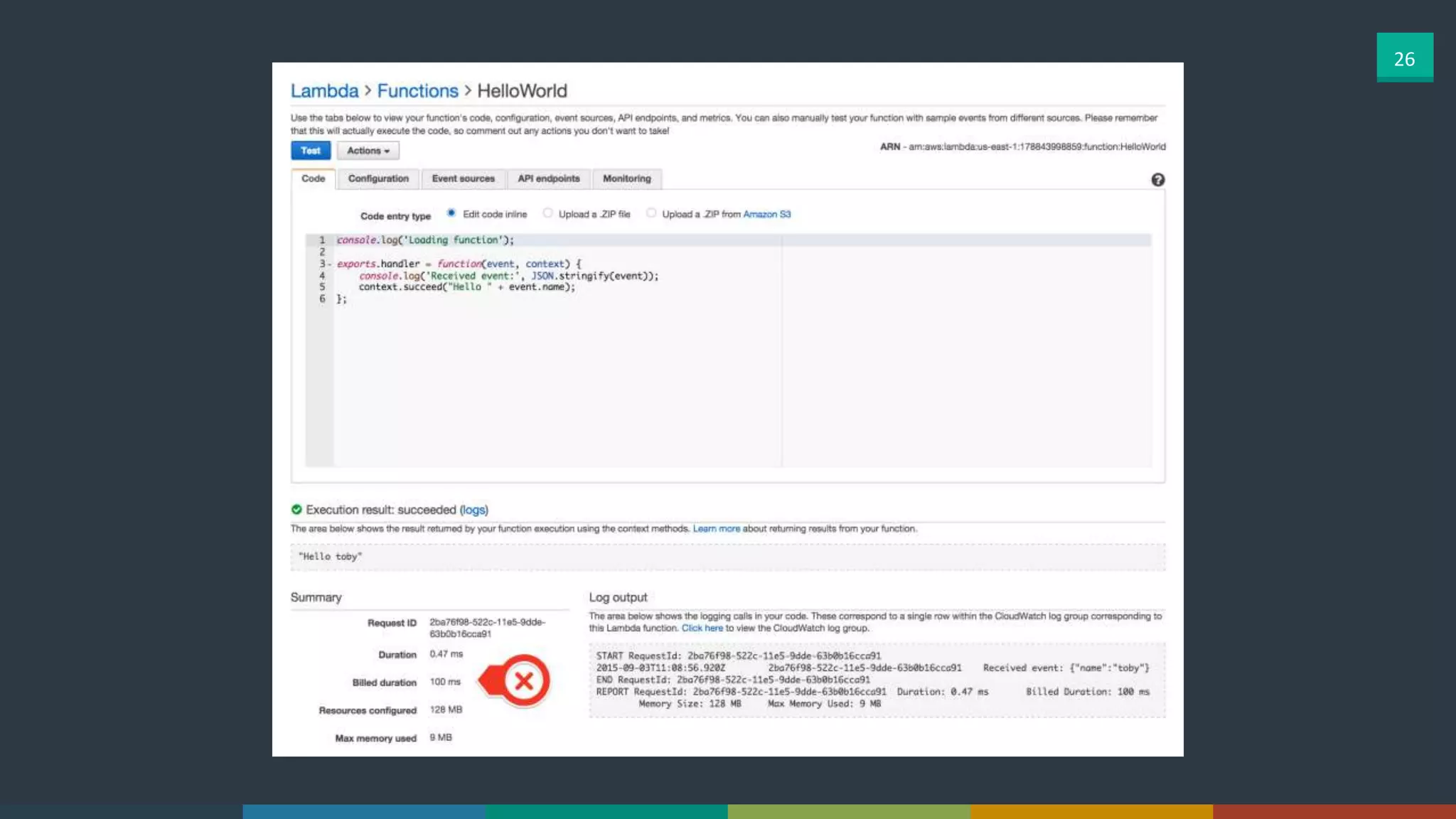Select Upload a .ZIP from Amazon S3 option
The width and height of the screenshot is (1456, 819).
tap(651, 213)
